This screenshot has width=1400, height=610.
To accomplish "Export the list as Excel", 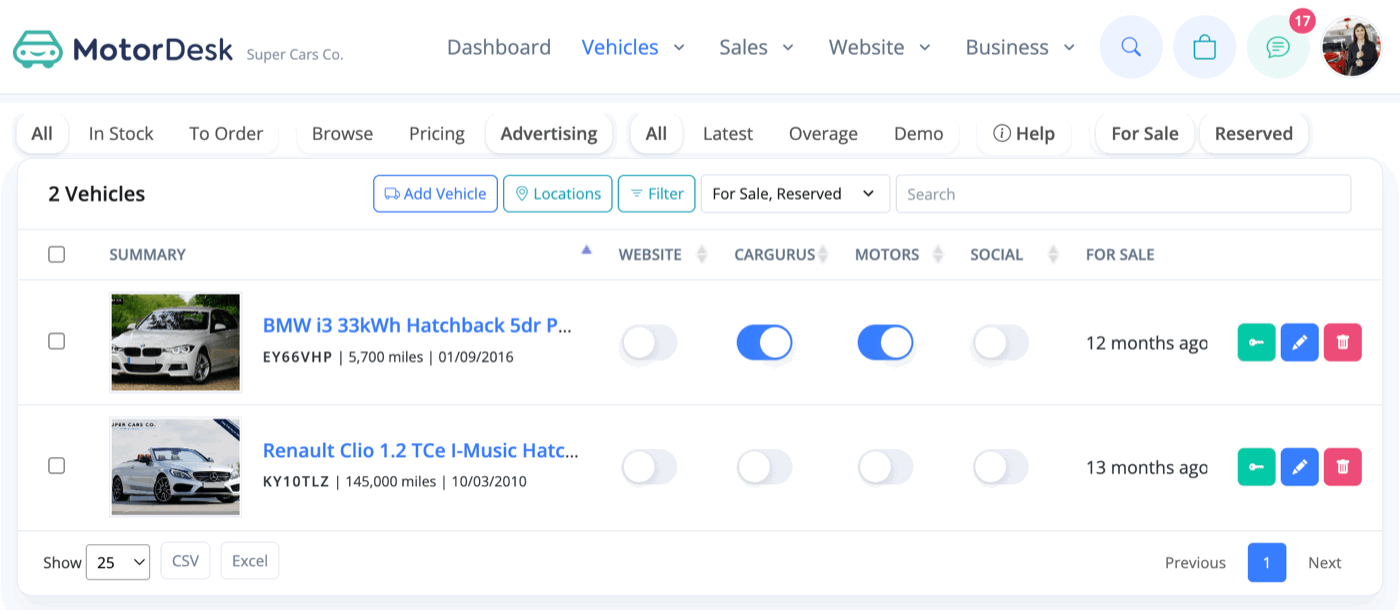I will 250,561.
